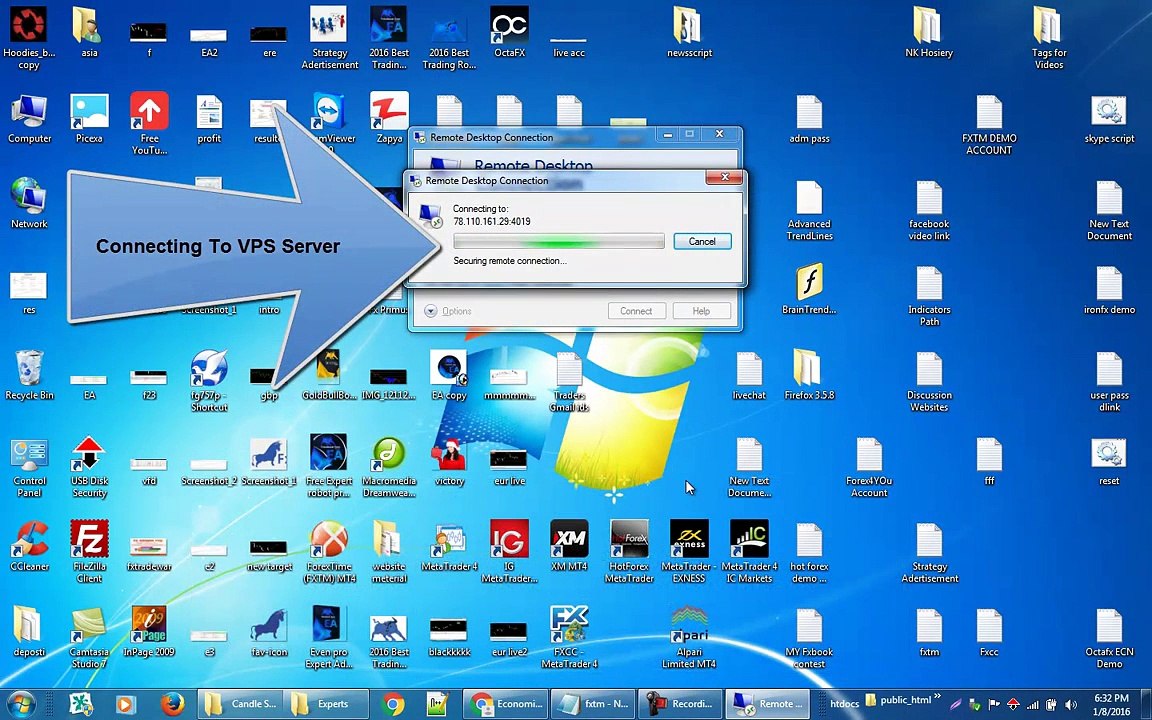Open Chrome from the taskbar
The width and height of the screenshot is (1152, 720).
[x=393, y=704]
